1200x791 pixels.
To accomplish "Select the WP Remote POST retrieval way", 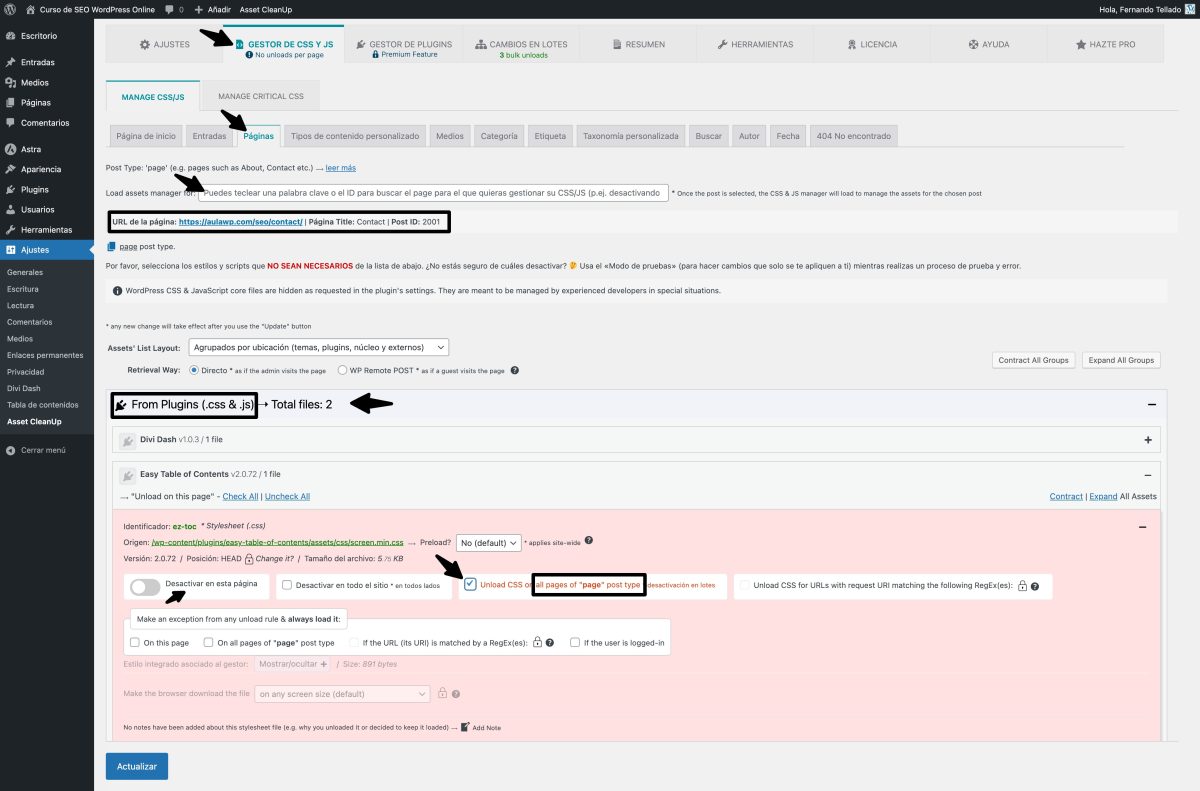I will point(342,370).
